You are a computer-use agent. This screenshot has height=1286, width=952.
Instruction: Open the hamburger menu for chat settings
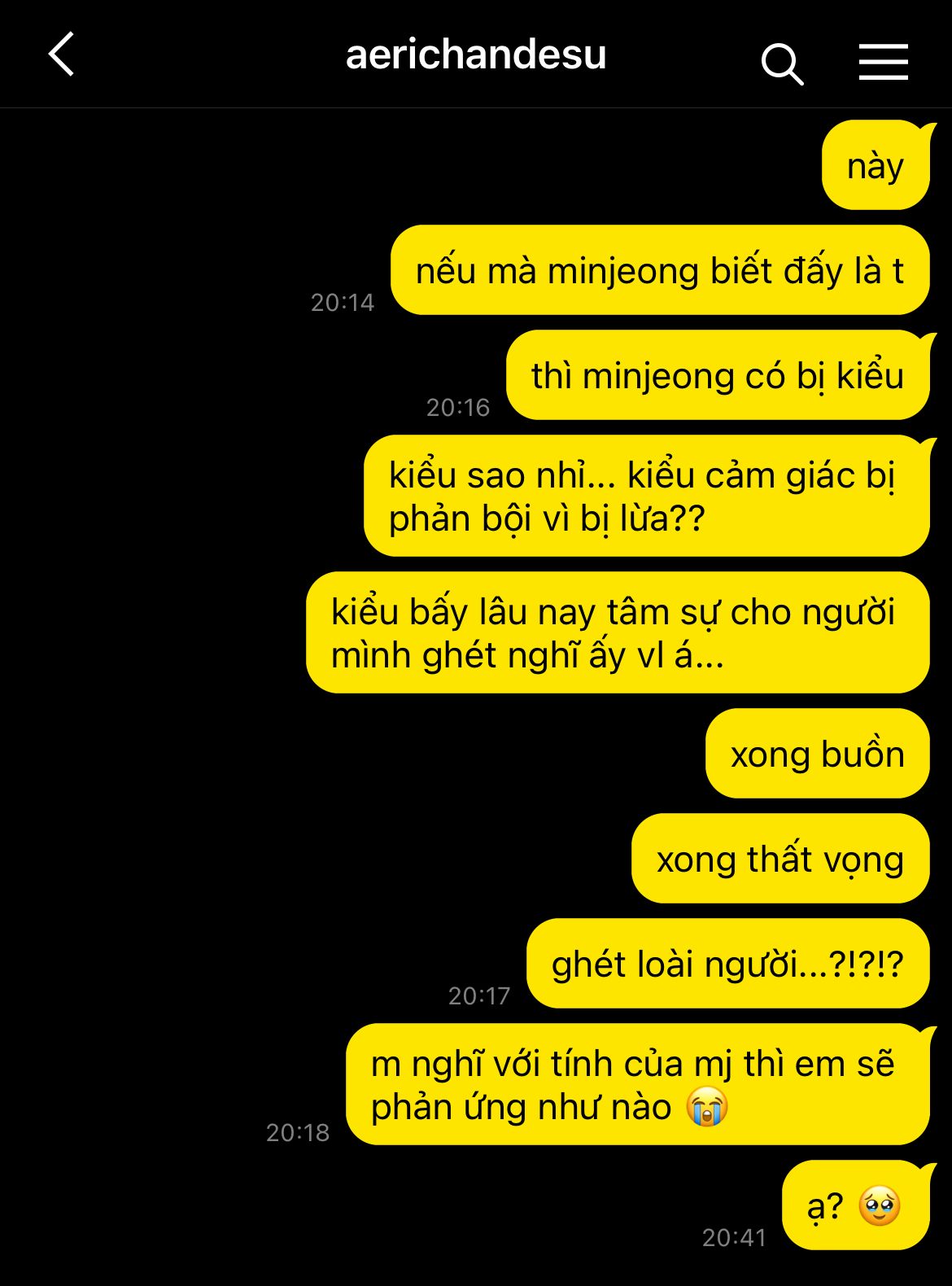883,62
